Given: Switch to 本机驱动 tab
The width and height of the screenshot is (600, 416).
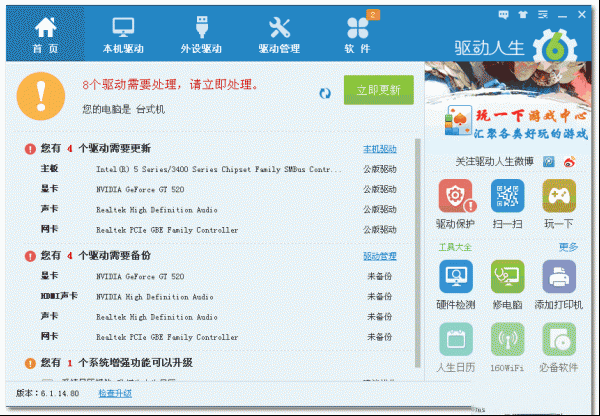Looking at the screenshot, I should click(123, 34).
